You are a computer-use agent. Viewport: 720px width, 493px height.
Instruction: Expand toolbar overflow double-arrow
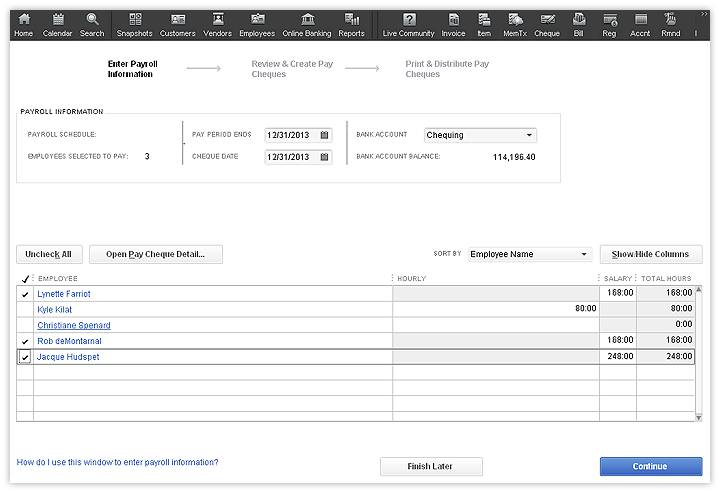click(704, 14)
